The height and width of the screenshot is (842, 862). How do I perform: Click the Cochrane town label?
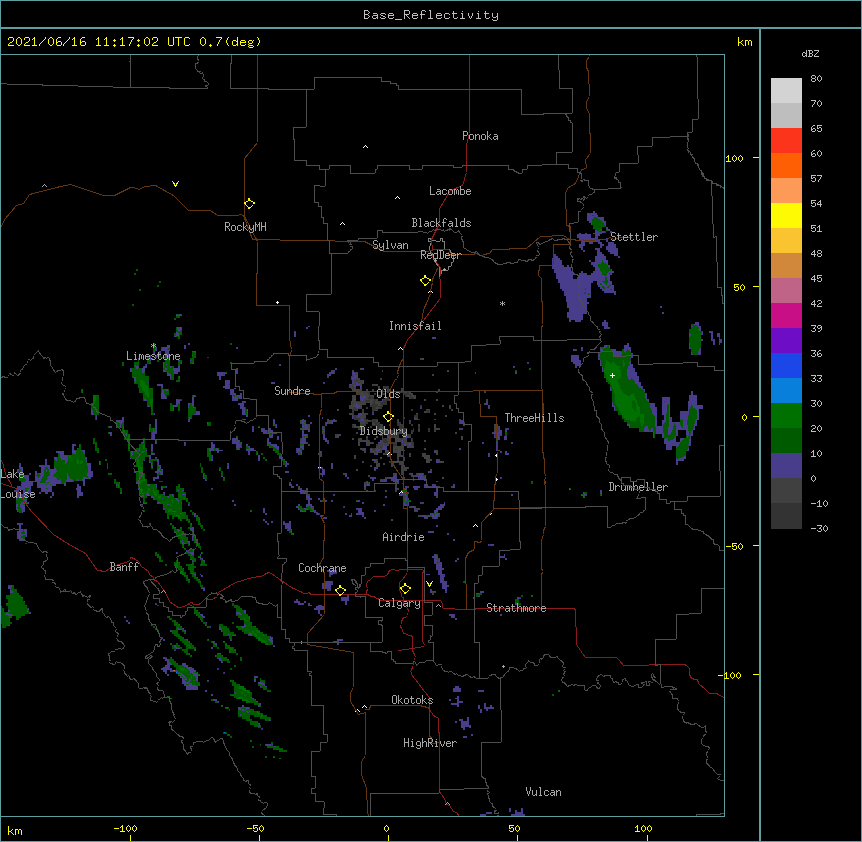tap(322, 568)
